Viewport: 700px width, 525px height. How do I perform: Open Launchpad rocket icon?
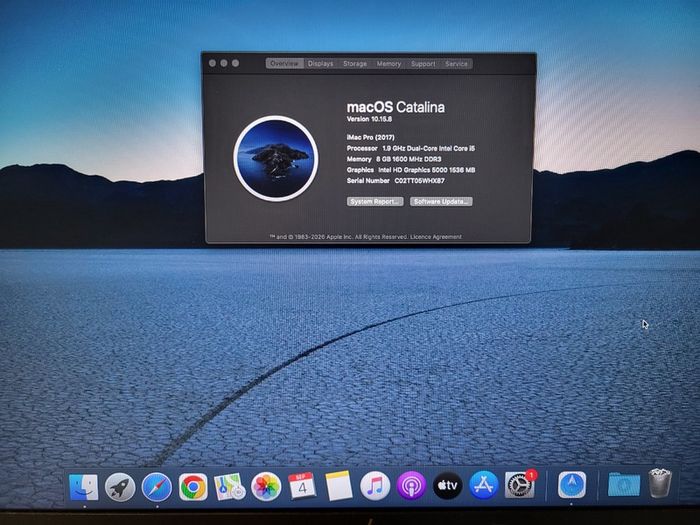(x=120, y=487)
